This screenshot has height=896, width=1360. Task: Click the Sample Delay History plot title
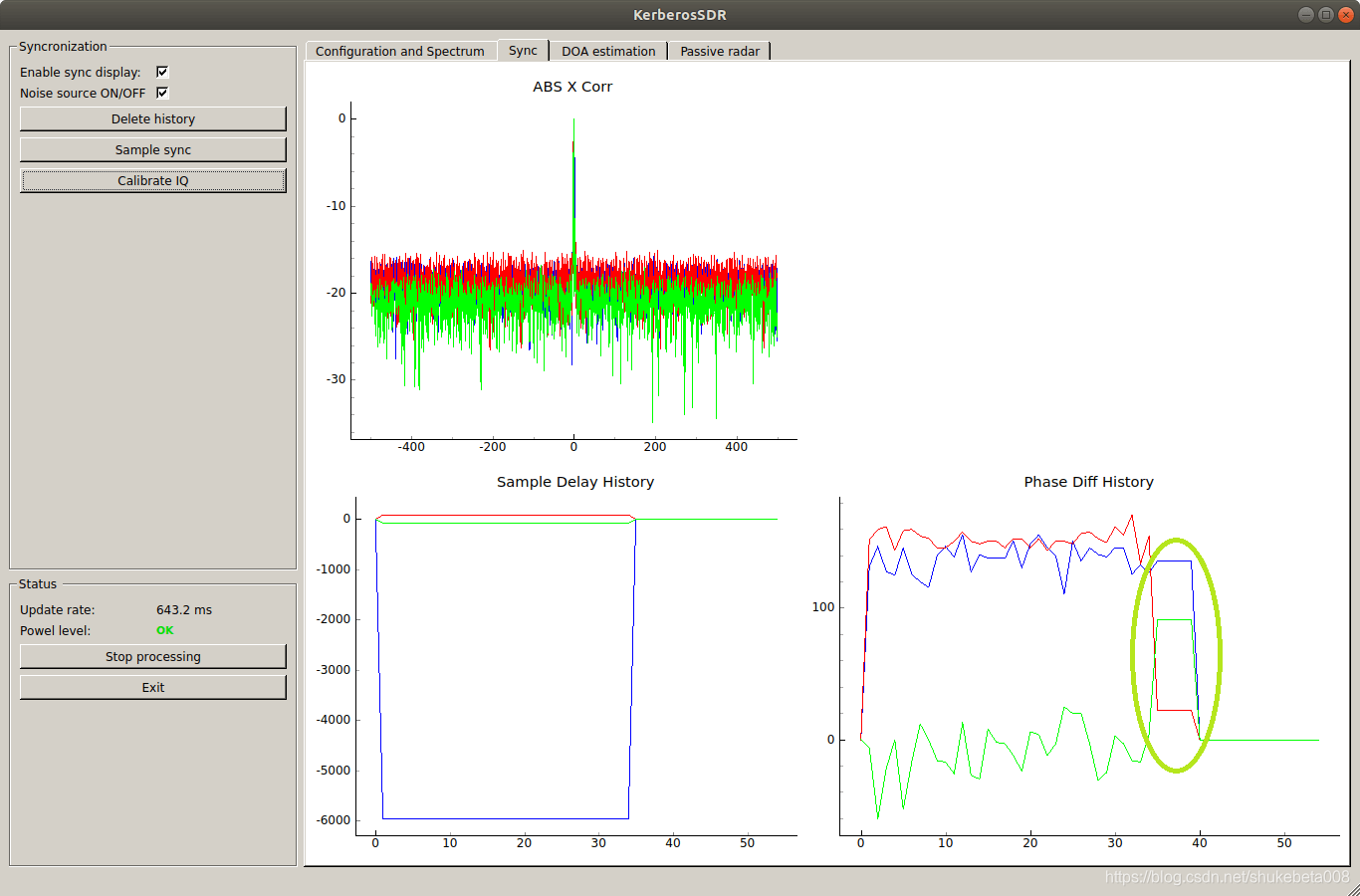[x=575, y=482]
